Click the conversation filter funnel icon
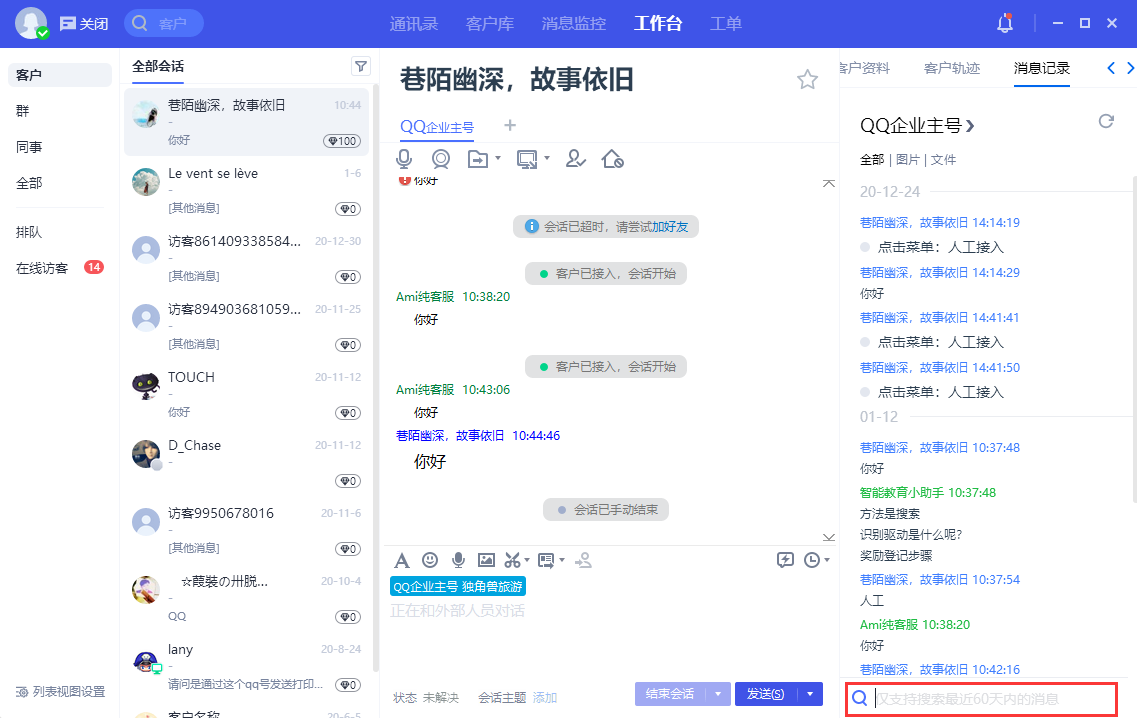 coord(360,66)
